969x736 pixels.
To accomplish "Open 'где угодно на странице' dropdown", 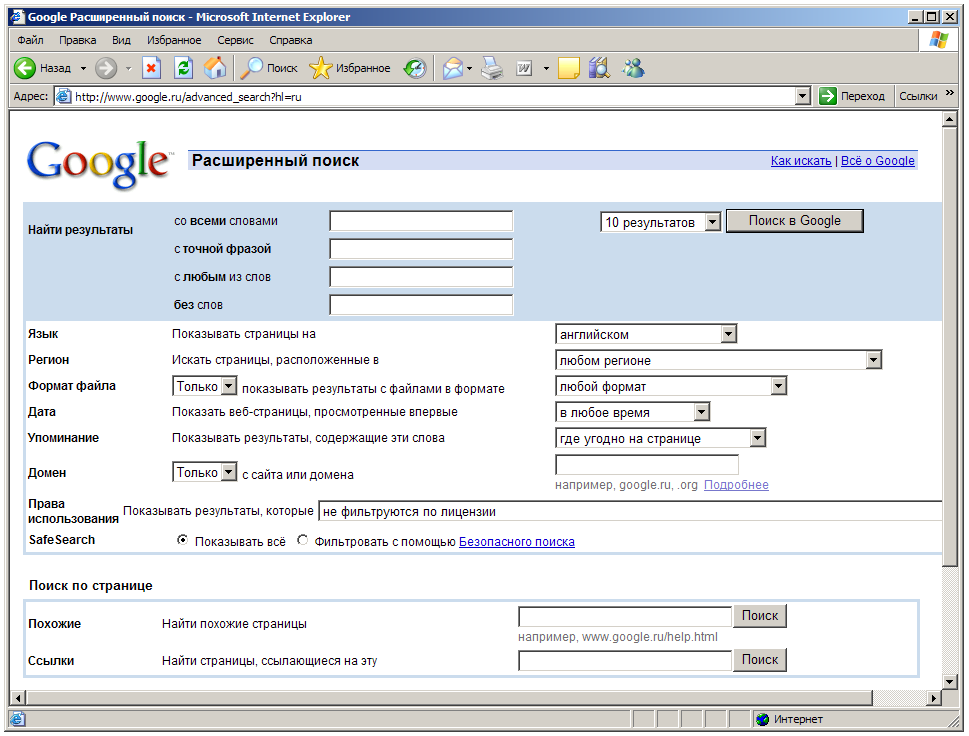I will click(x=661, y=438).
